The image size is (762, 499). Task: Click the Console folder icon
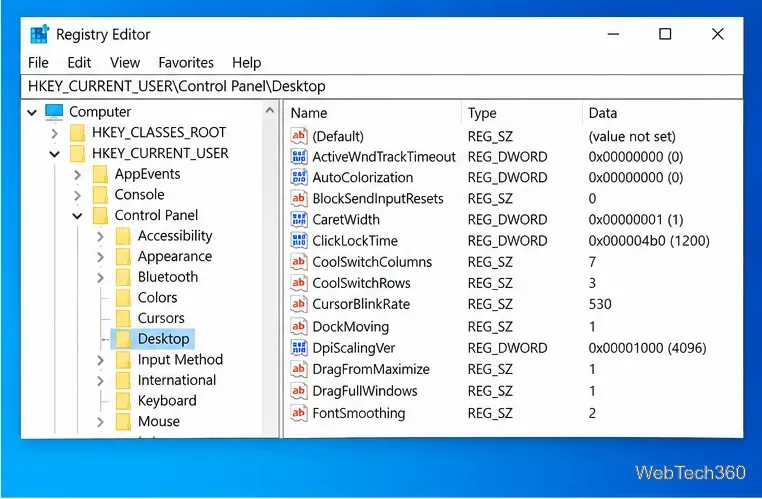pyautogui.click(x=100, y=195)
